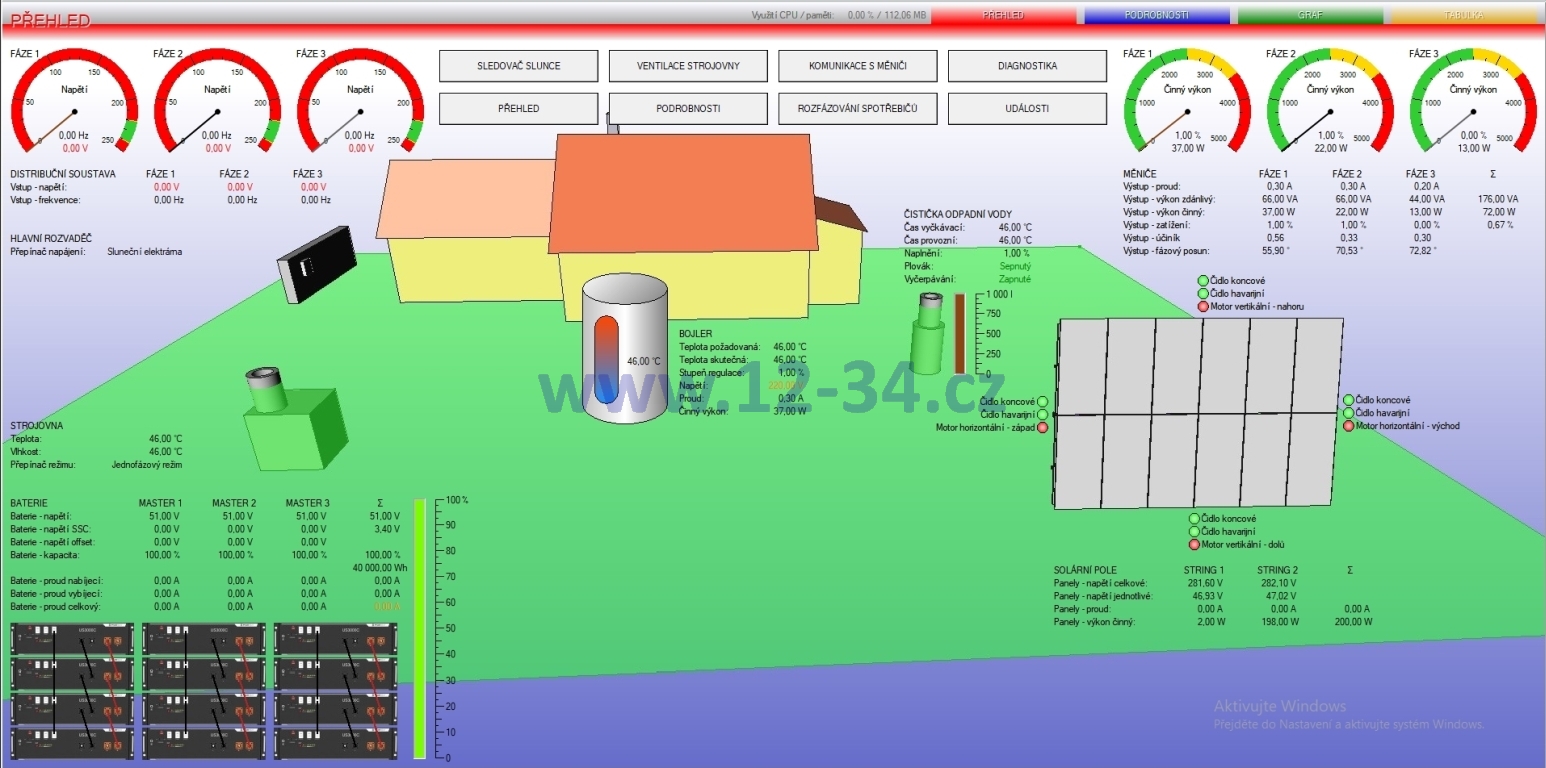Click the VENTILACE STROJOVNY button
This screenshot has width=1546, height=768.
pyautogui.click(x=688, y=66)
